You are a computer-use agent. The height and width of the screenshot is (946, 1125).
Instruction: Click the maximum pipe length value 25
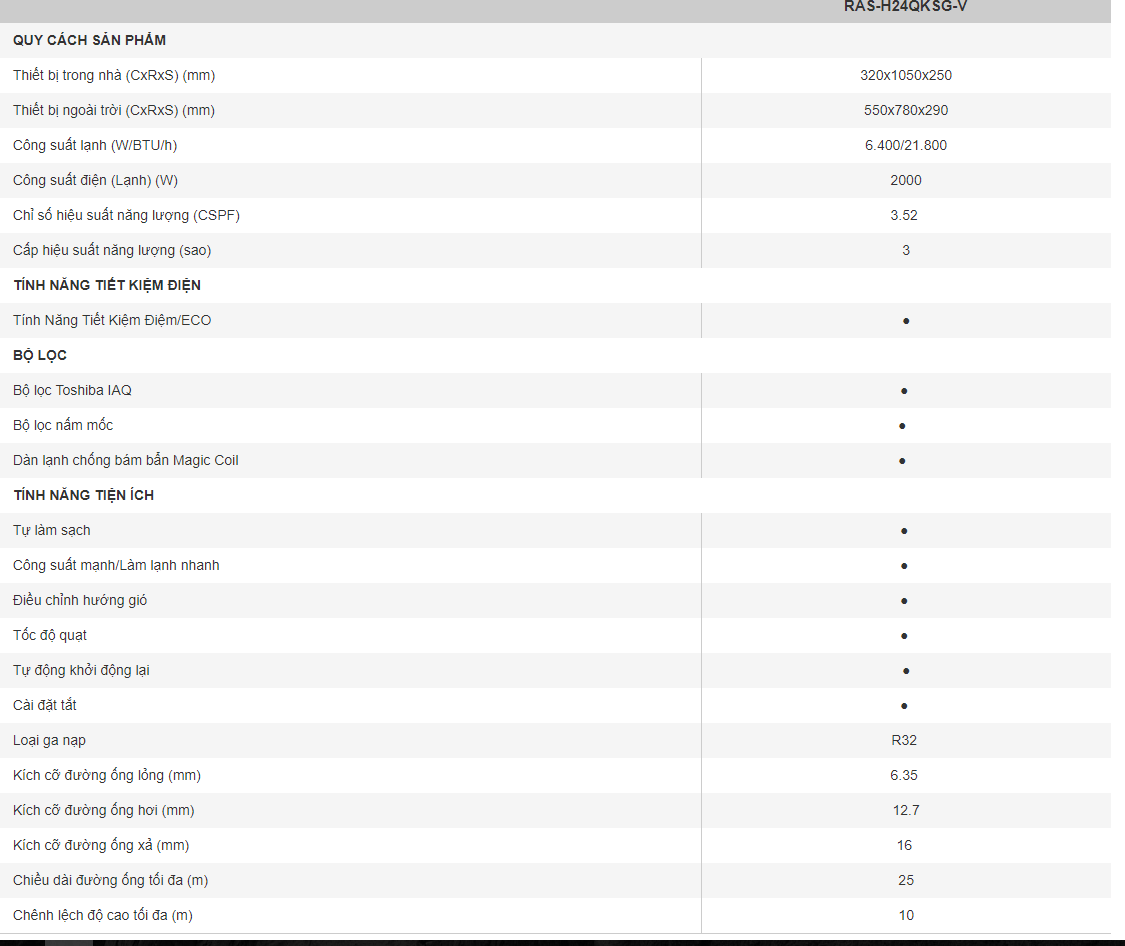pyautogui.click(x=905, y=880)
